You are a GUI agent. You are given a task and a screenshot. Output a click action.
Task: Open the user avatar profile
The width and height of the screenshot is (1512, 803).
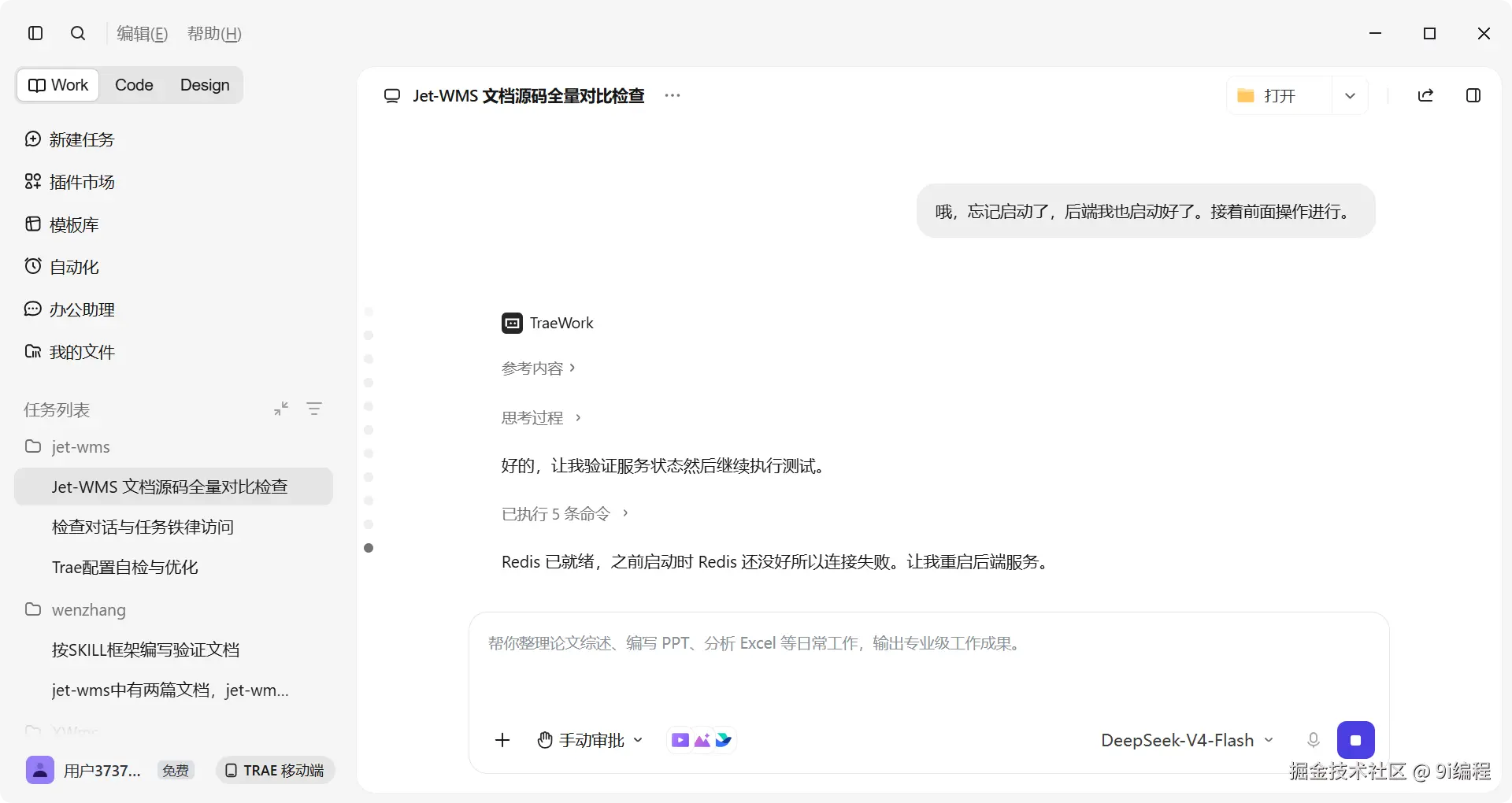40,770
